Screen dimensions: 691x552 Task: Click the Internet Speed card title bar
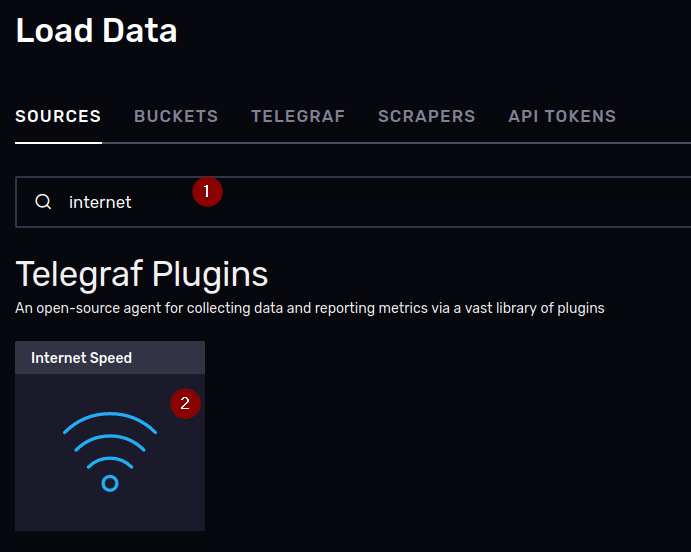110,357
